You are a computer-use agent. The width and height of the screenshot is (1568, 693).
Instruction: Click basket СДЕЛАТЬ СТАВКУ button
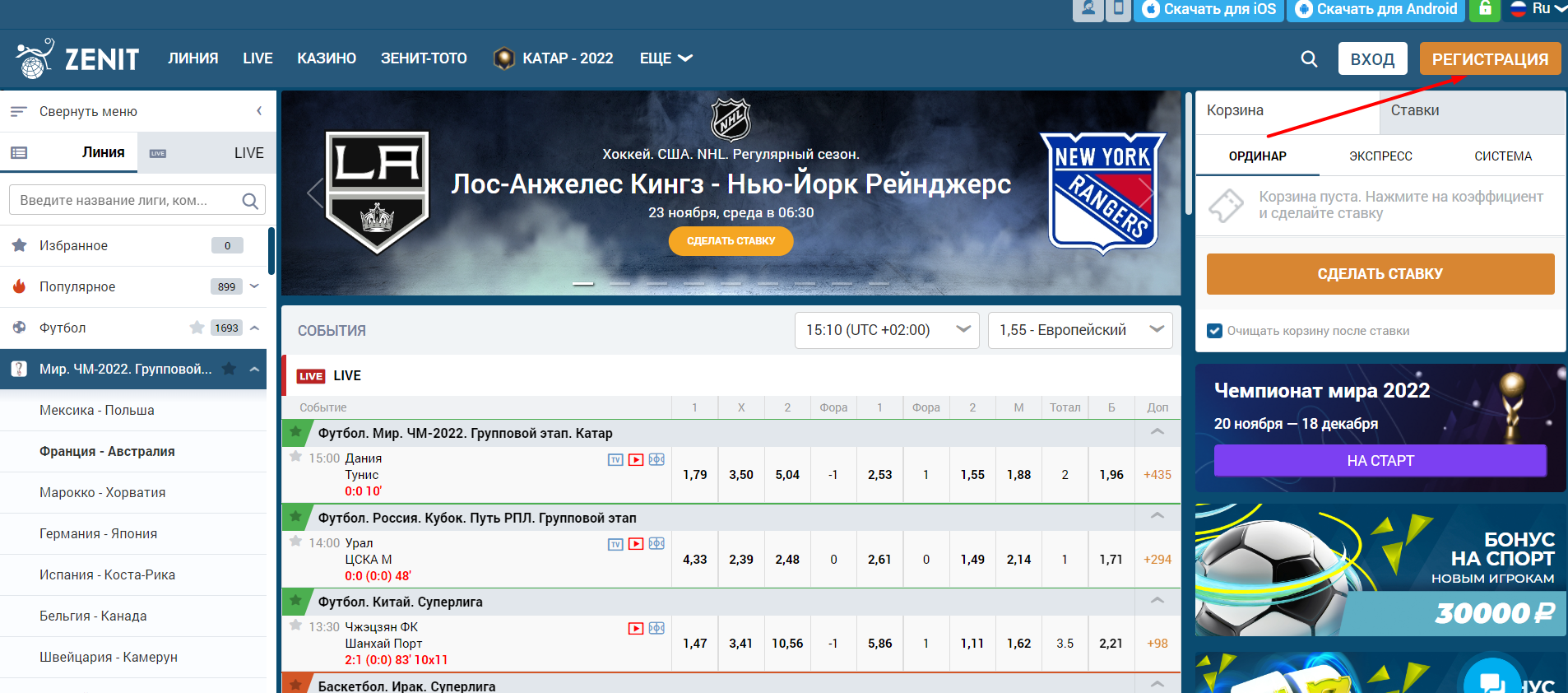point(1380,274)
